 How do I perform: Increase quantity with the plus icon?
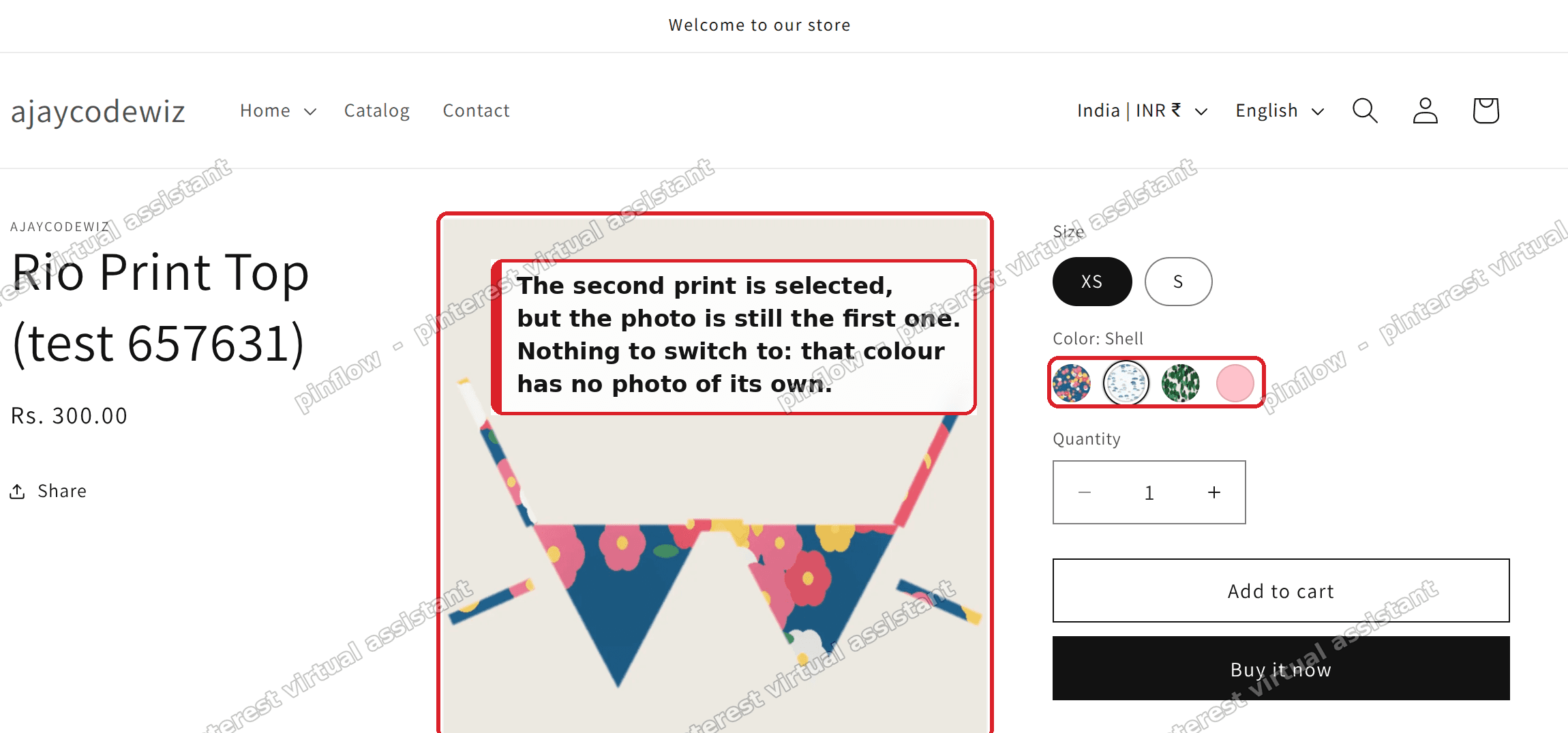point(1214,492)
